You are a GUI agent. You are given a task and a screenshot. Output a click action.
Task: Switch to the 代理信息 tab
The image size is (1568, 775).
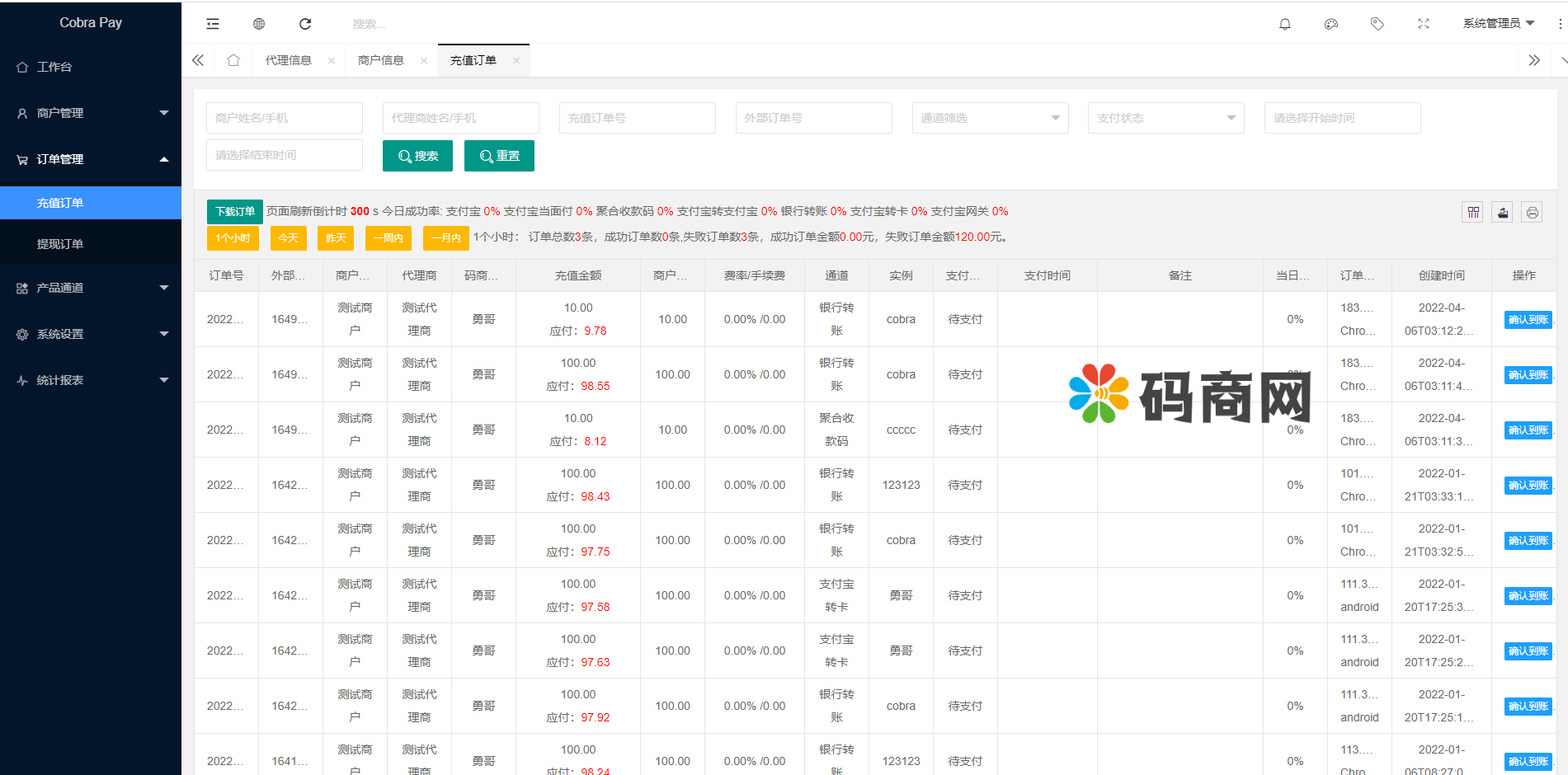pos(288,60)
